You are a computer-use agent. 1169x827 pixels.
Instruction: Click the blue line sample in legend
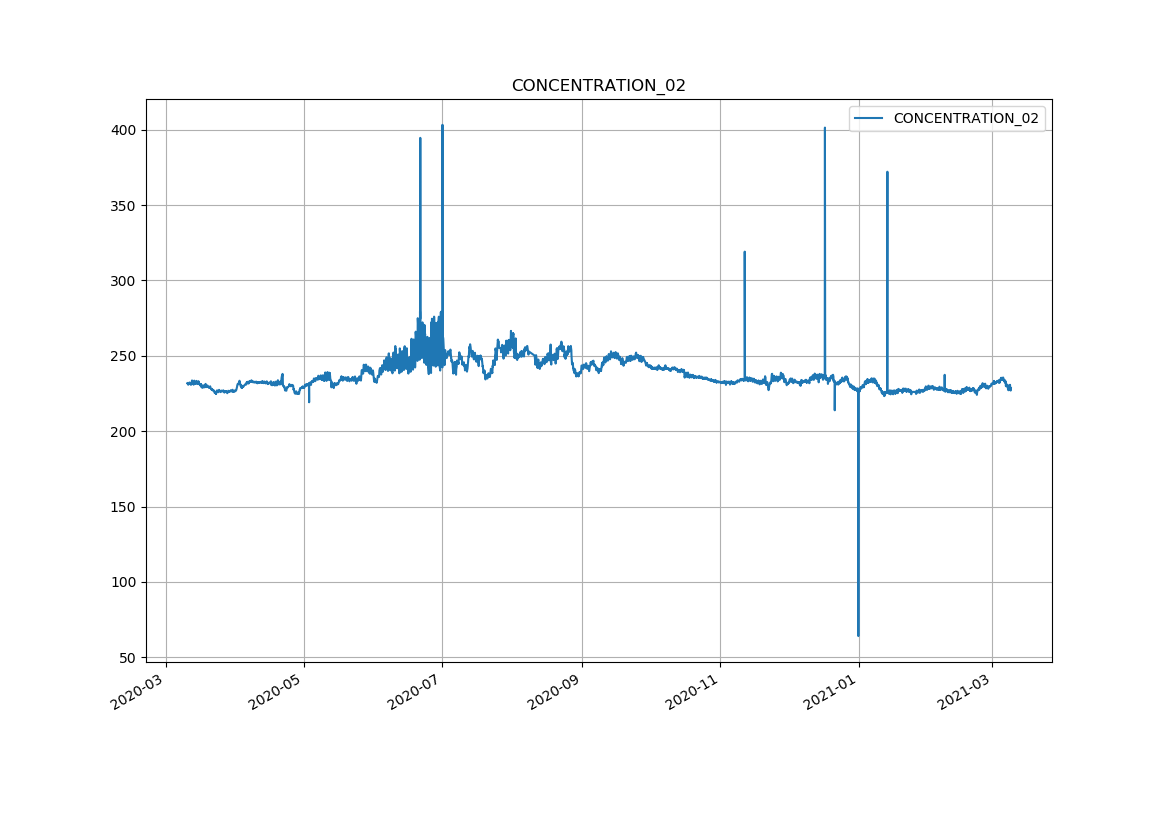[870, 118]
